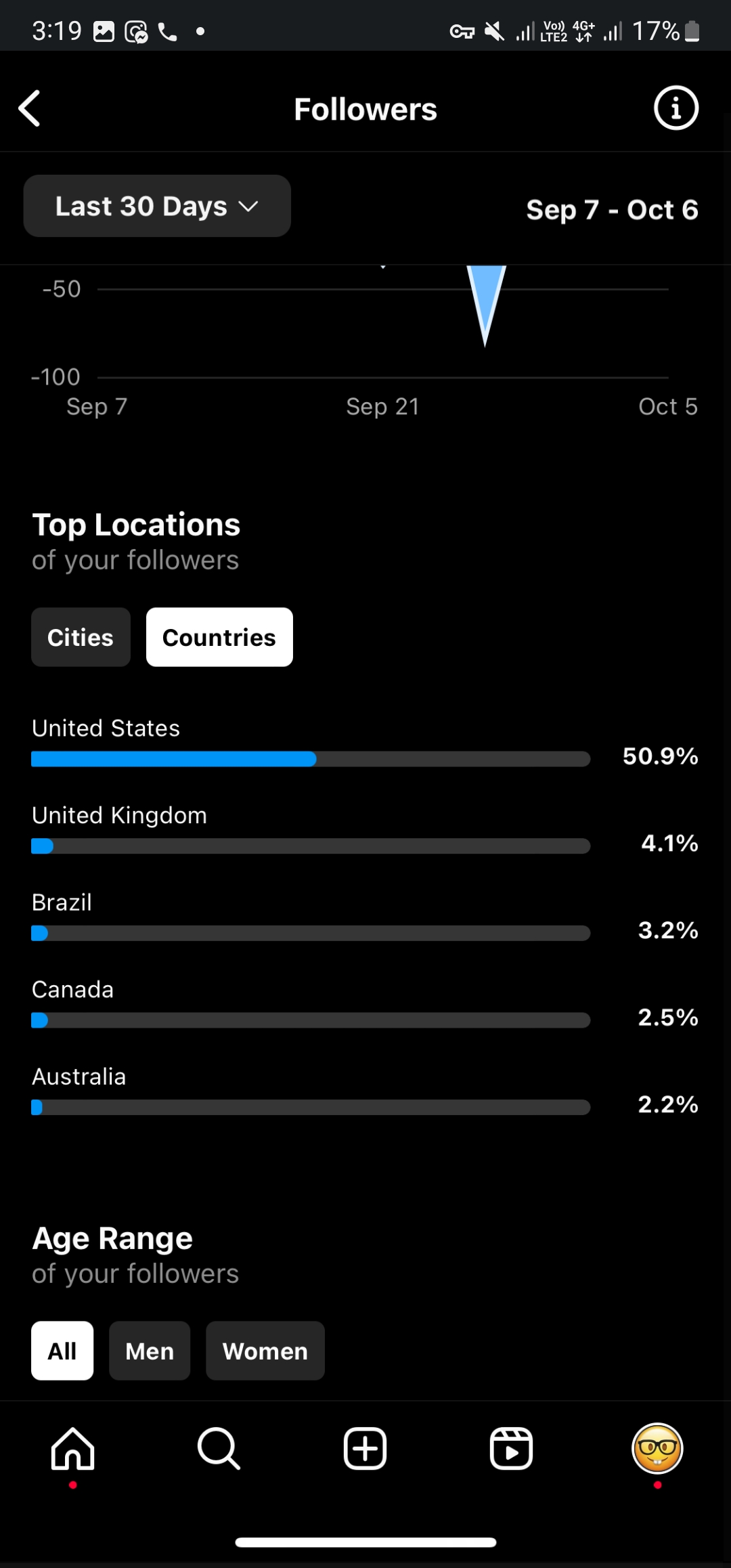Image resolution: width=731 pixels, height=1568 pixels.
Task: Tap the VPN key status icon
Action: pyautogui.click(x=462, y=31)
